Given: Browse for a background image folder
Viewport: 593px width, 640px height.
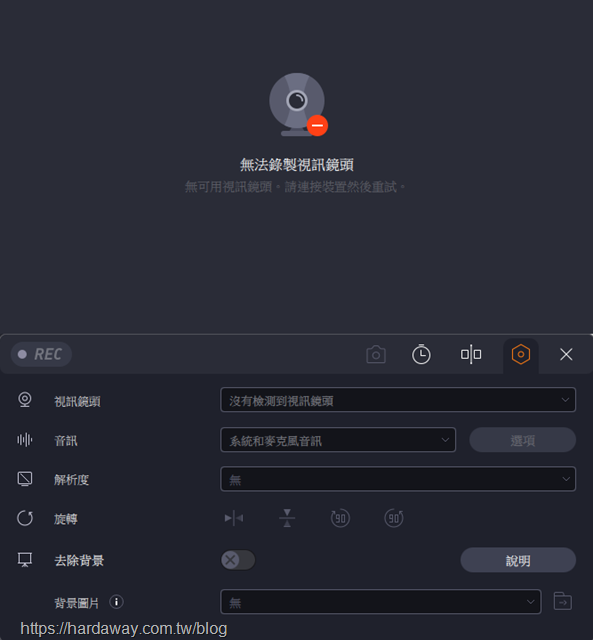Looking at the screenshot, I should point(562,602).
